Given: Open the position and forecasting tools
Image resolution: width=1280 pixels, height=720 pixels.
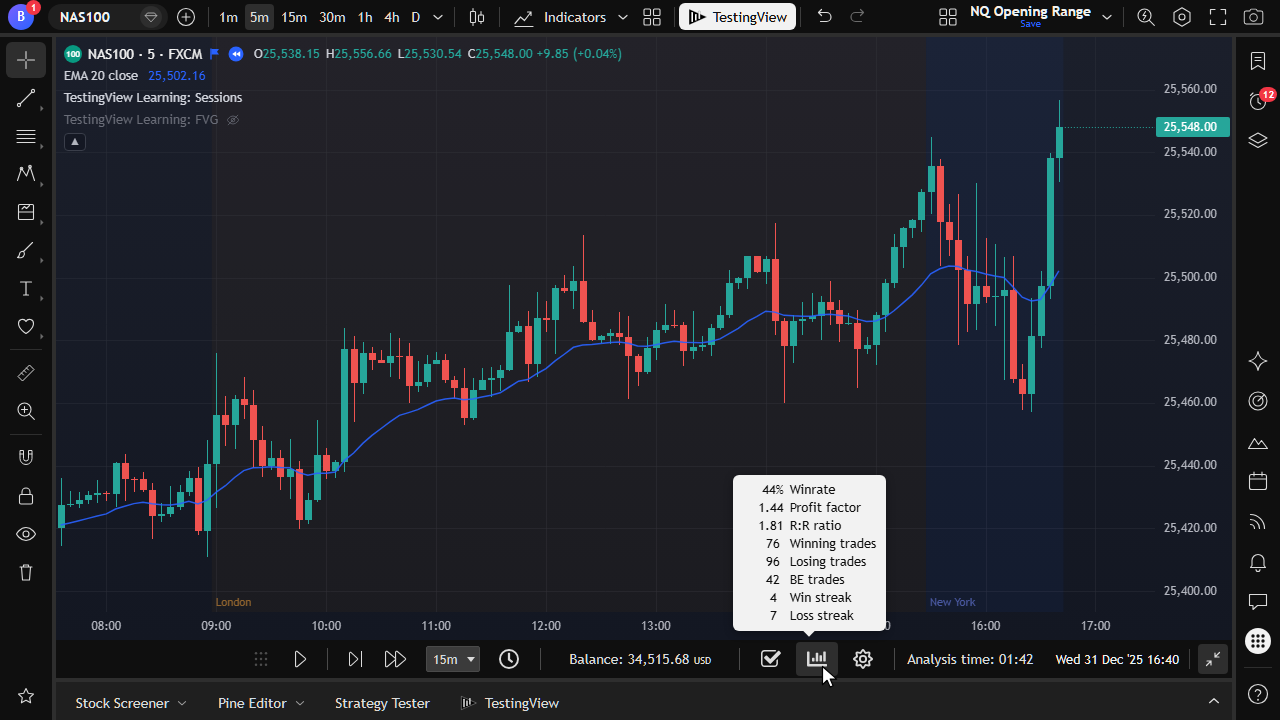Looking at the screenshot, I should [26, 213].
